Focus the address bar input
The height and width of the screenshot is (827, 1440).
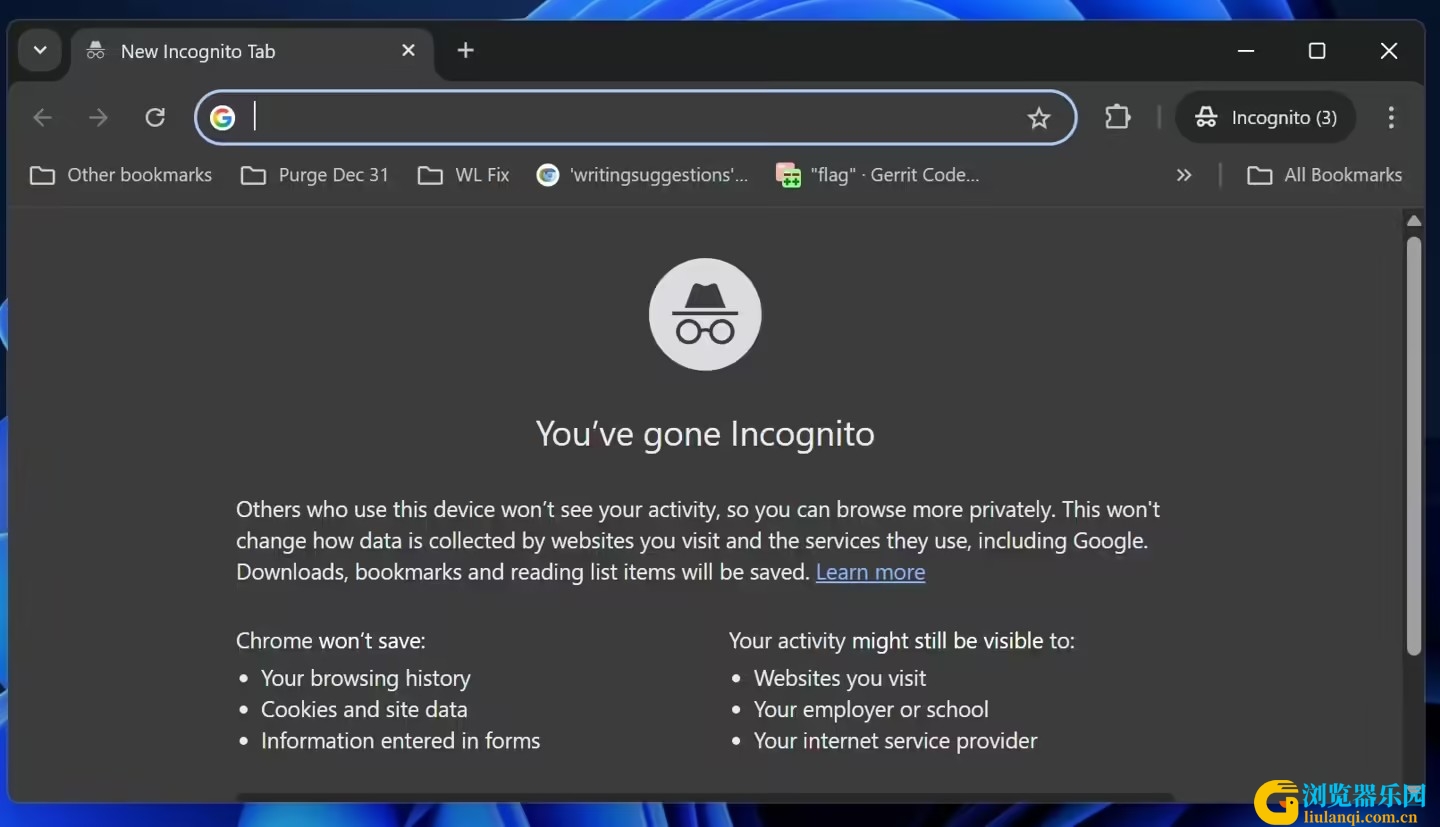pyautogui.click(x=636, y=117)
